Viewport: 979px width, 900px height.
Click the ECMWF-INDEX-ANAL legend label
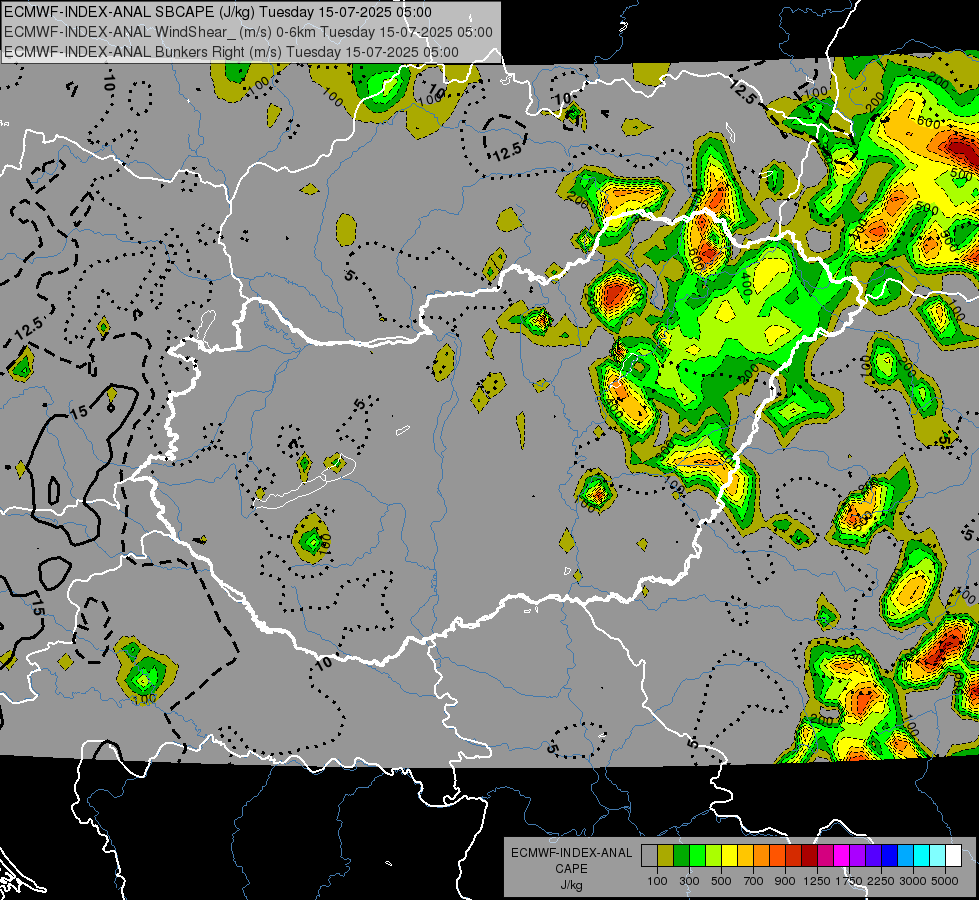coord(572,853)
